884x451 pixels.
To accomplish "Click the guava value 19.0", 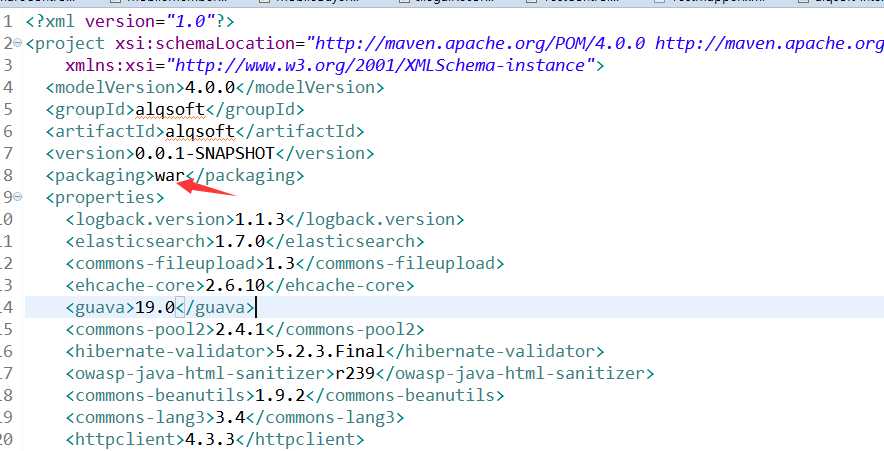I will [155, 307].
